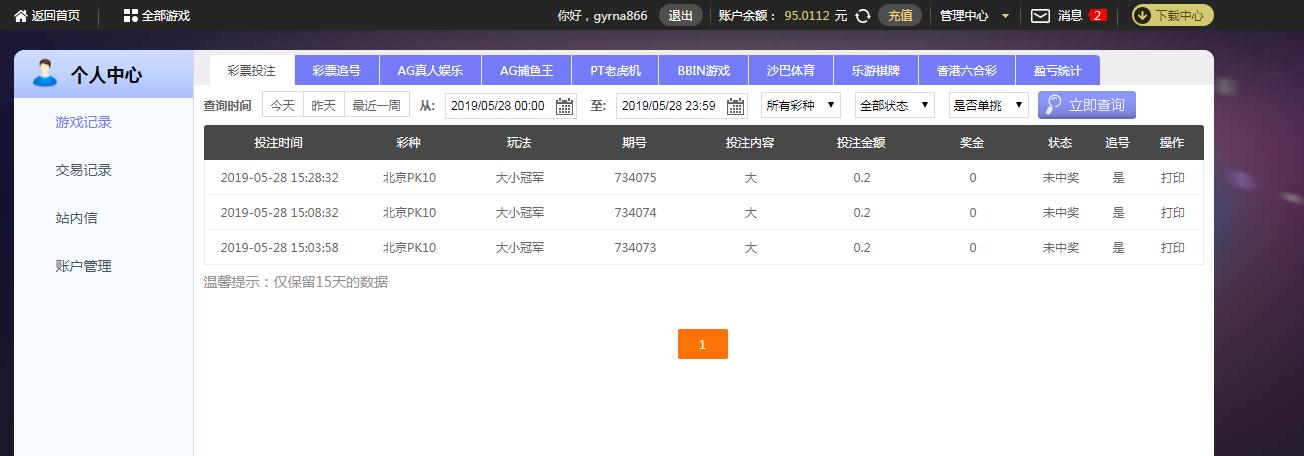
Task: Select 交易记录 in sidebar
Action: coord(84,170)
